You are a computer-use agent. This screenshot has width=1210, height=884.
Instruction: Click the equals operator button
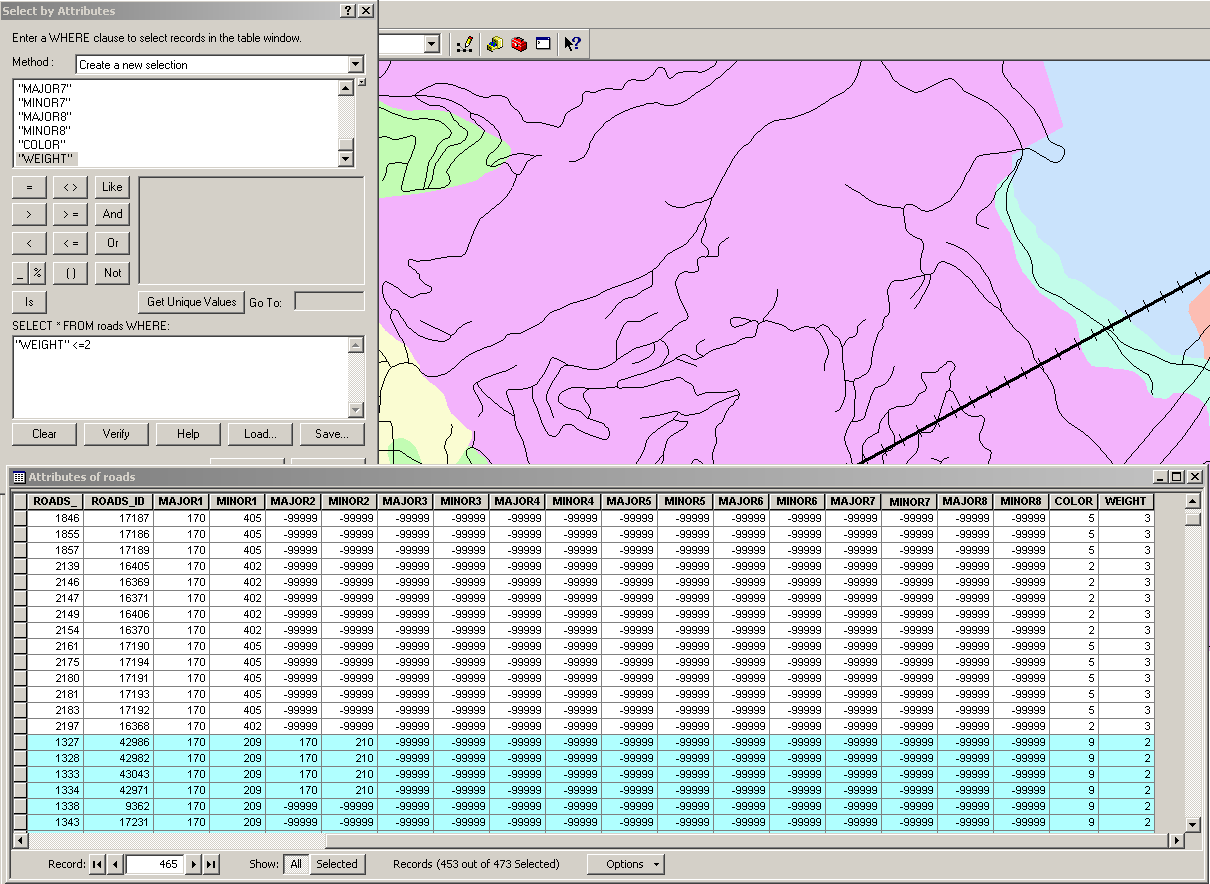click(x=29, y=187)
